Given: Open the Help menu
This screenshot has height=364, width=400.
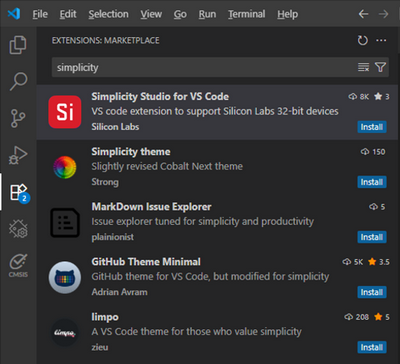Looking at the screenshot, I should coord(288,14).
